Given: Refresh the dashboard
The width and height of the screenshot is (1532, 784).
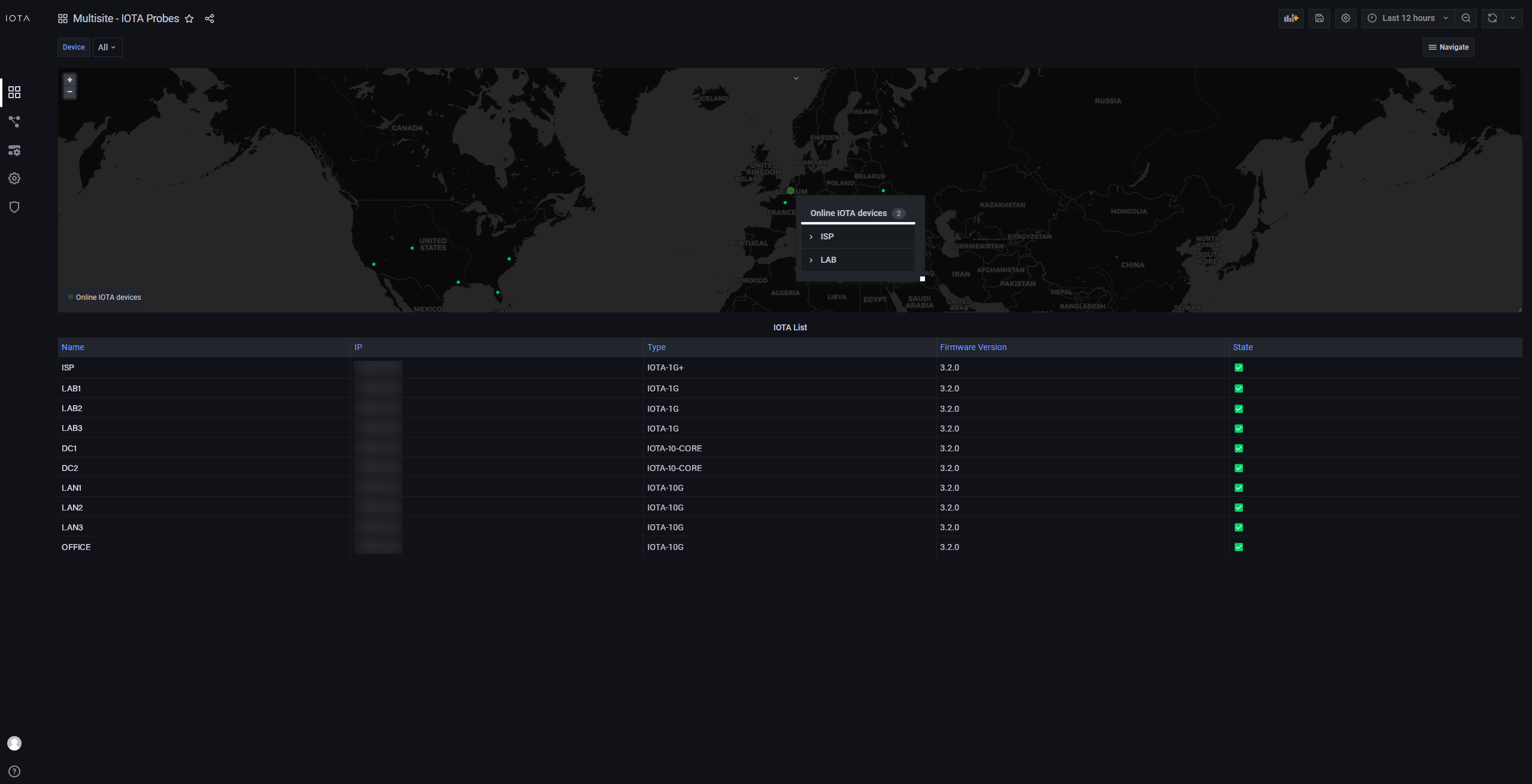Looking at the screenshot, I should (1492, 18).
